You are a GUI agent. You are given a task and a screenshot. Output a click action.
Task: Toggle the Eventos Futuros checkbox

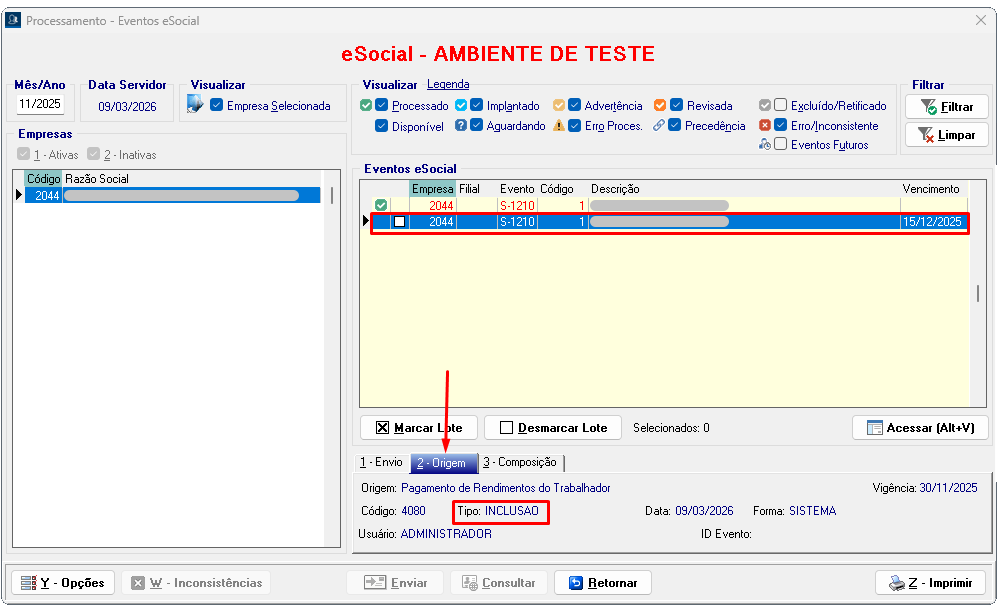pos(780,145)
